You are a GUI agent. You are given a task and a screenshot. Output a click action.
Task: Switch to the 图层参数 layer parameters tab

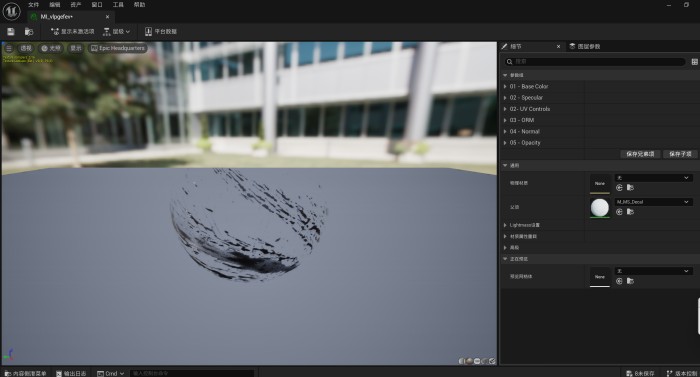coord(585,46)
